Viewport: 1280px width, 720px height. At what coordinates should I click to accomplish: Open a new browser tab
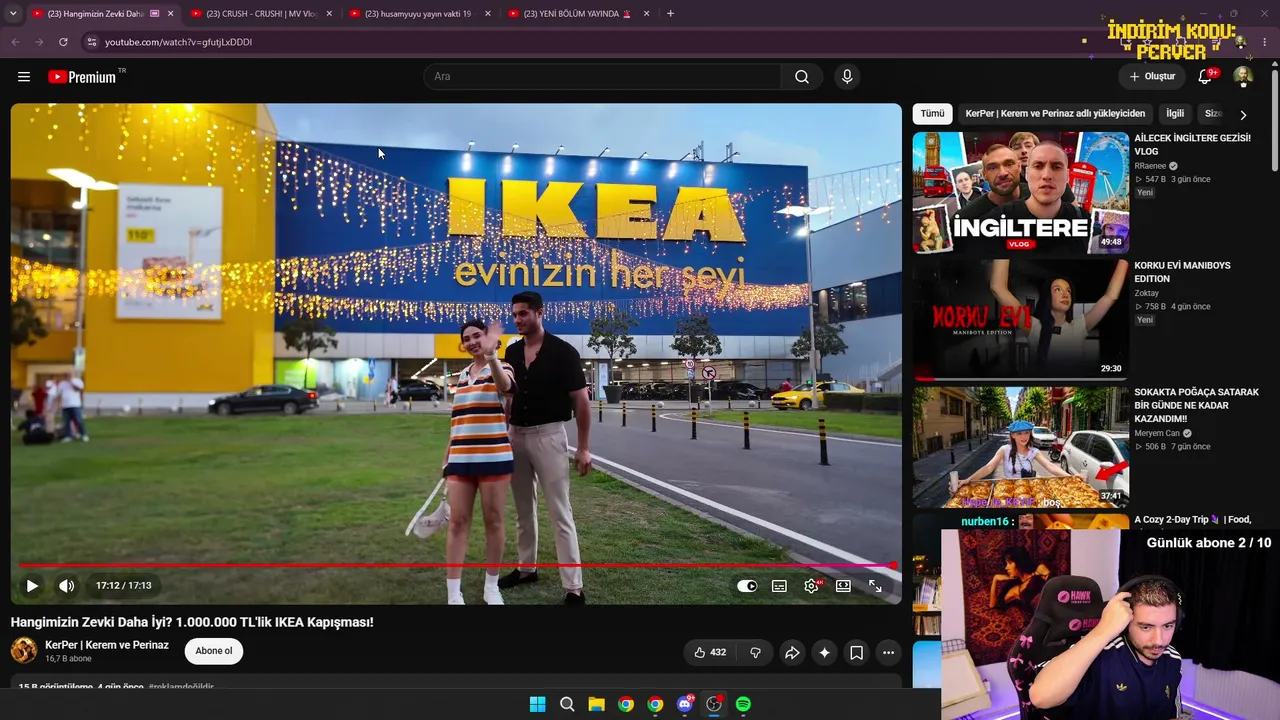point(670,14)
